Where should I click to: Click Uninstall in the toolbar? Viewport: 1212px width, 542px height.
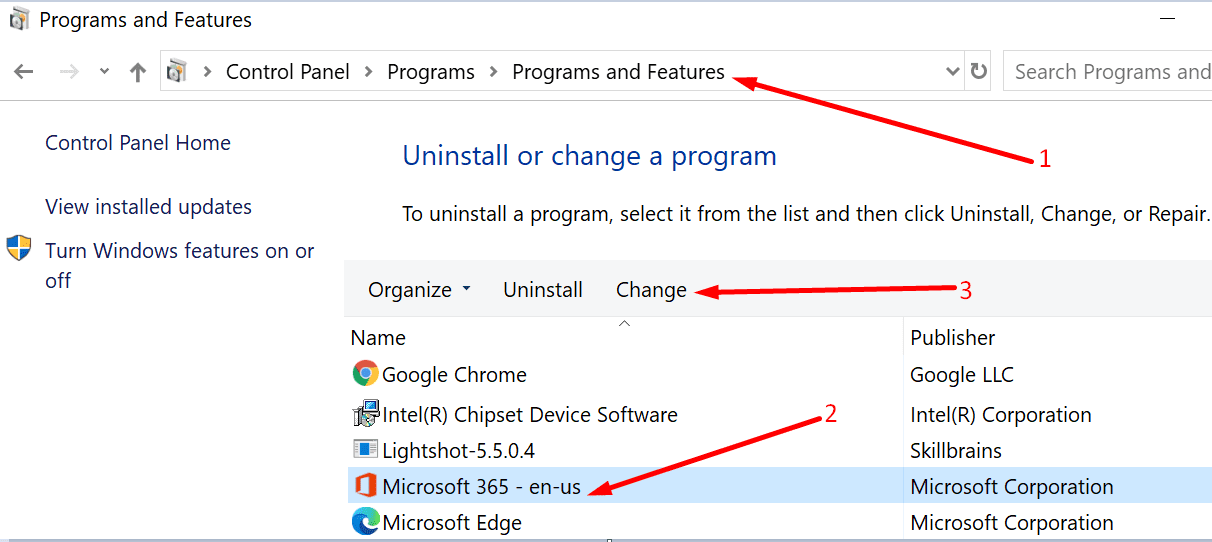click(x=543, y=290)
